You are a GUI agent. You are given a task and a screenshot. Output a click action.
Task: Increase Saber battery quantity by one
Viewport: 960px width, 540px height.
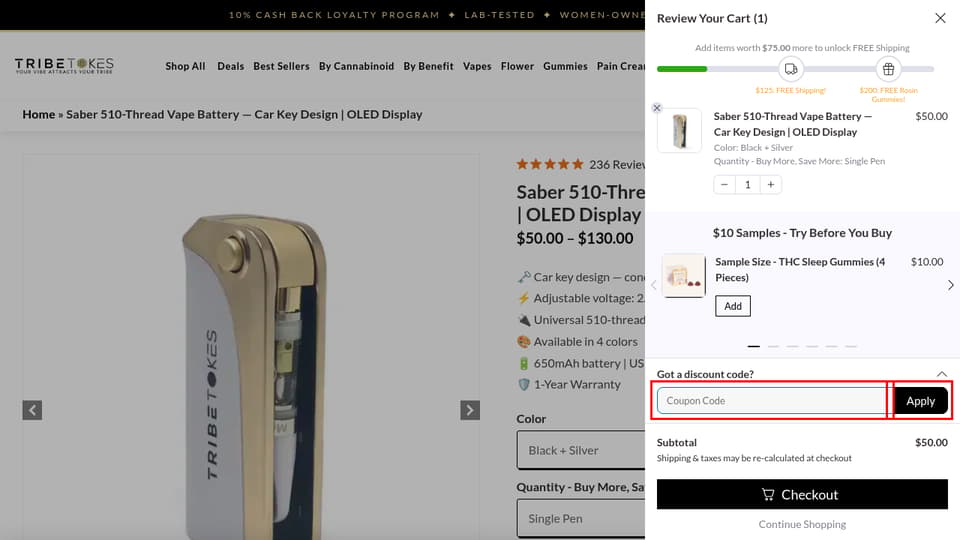click(771, 184)
